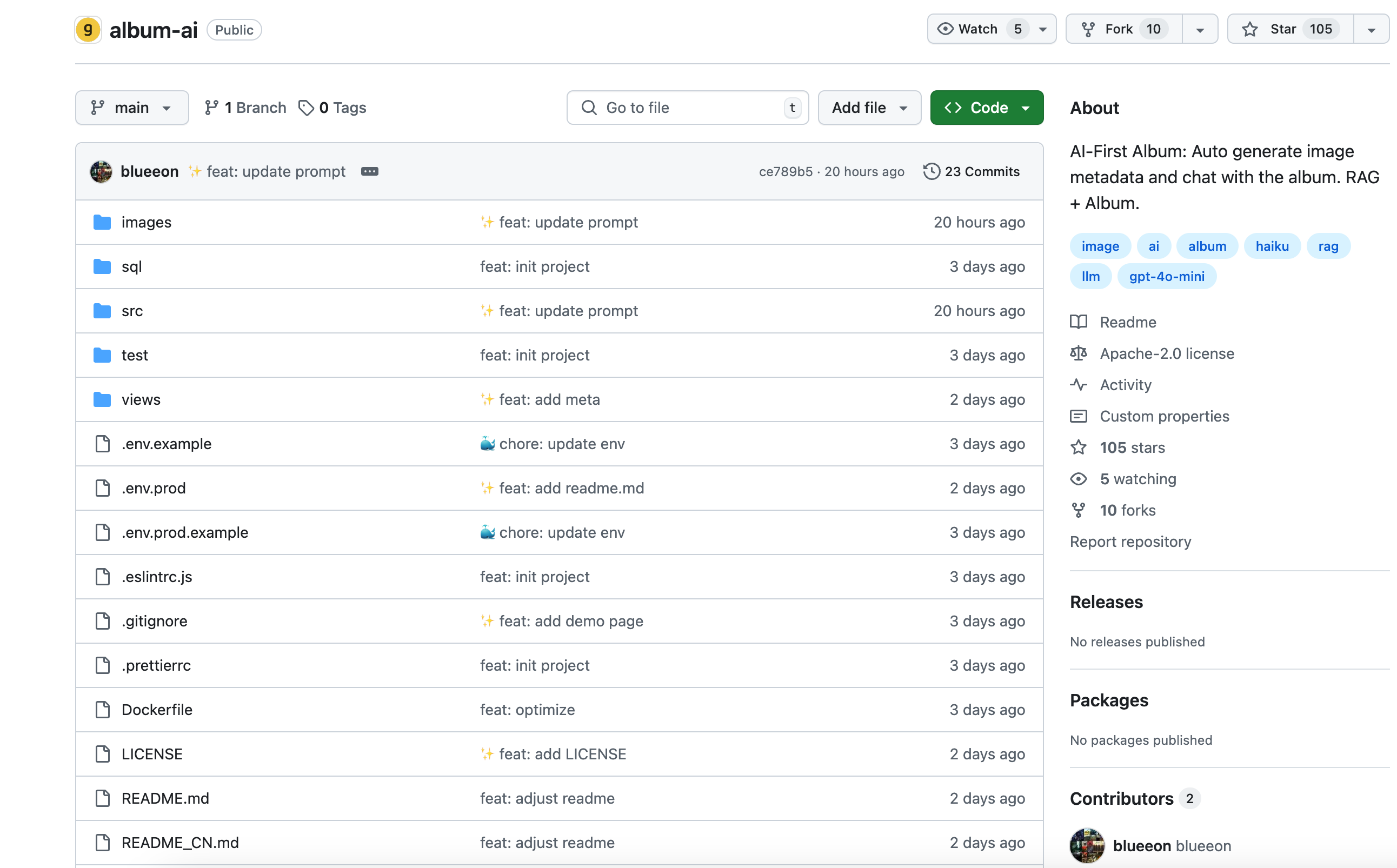Open commit hash ce789b5
The image size is (1397, 868).
pos(786,172)
